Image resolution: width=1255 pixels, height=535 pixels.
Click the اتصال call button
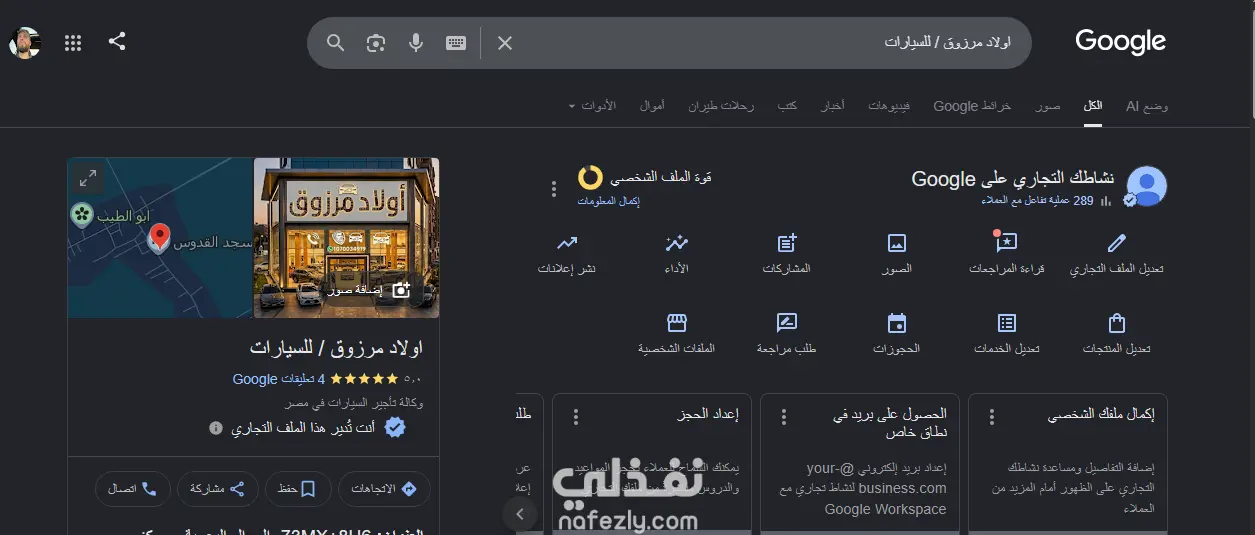tap(132, 489)
